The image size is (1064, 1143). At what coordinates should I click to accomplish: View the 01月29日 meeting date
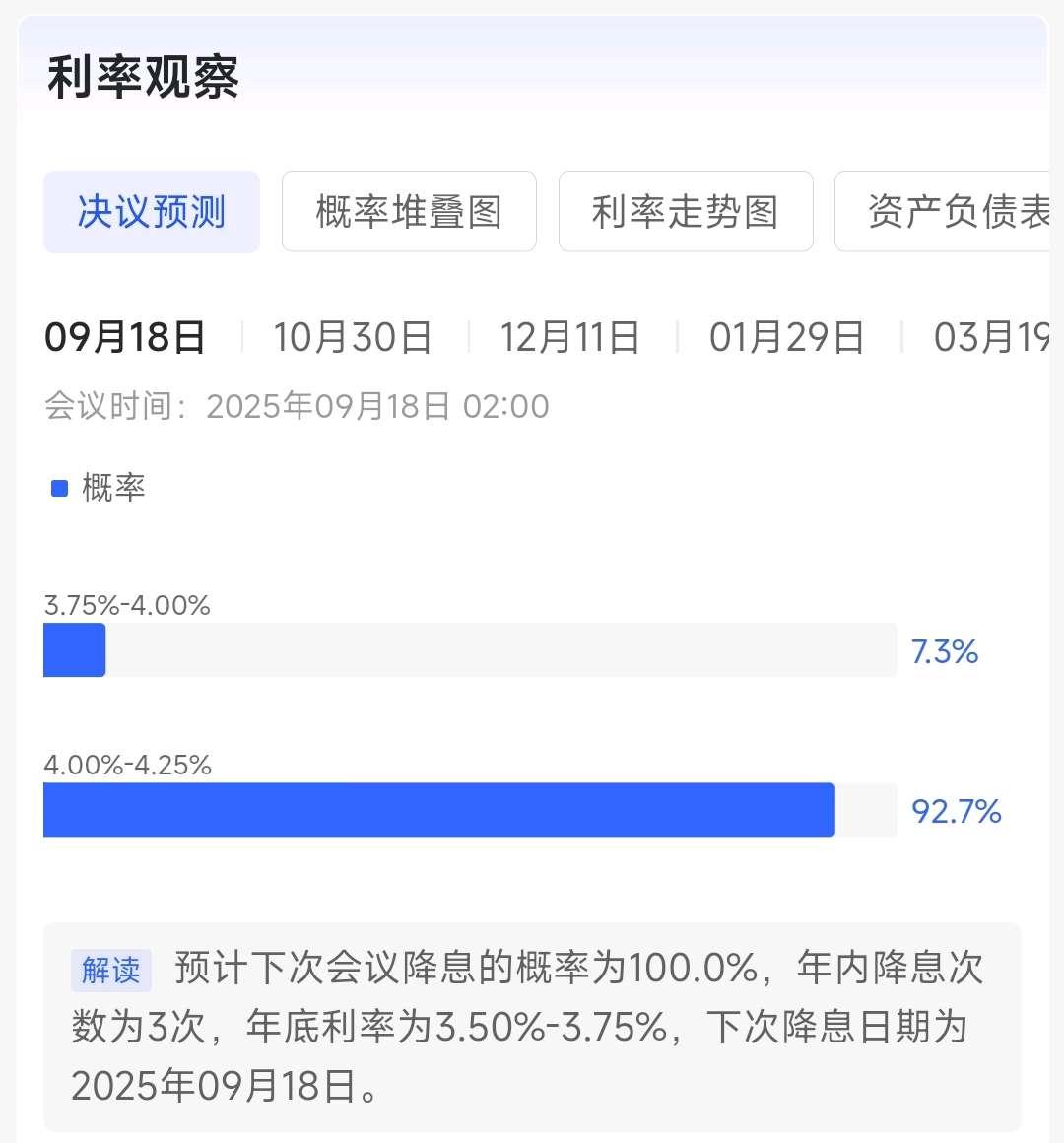[786, 337]
